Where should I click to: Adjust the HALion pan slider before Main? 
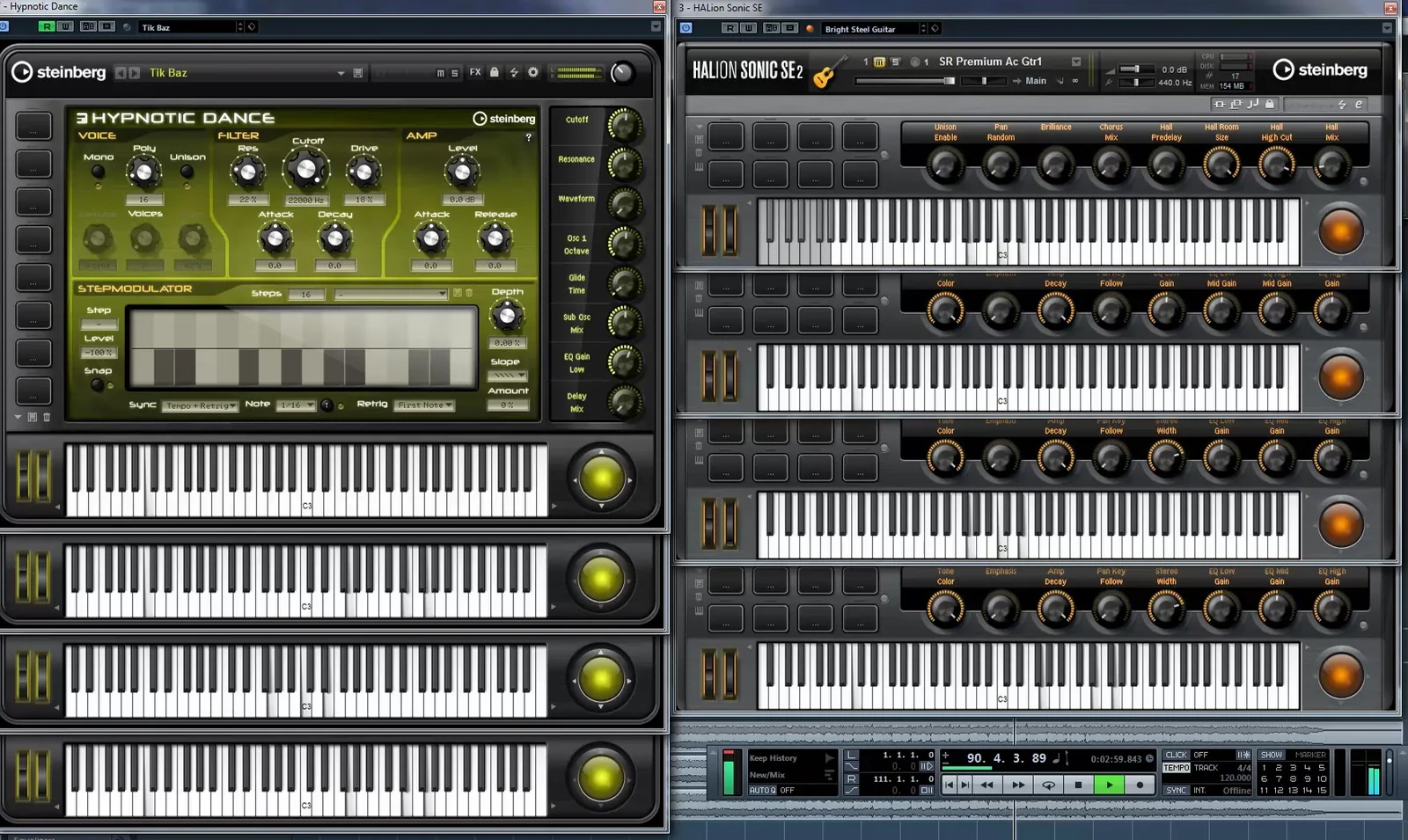click(984, 81)
